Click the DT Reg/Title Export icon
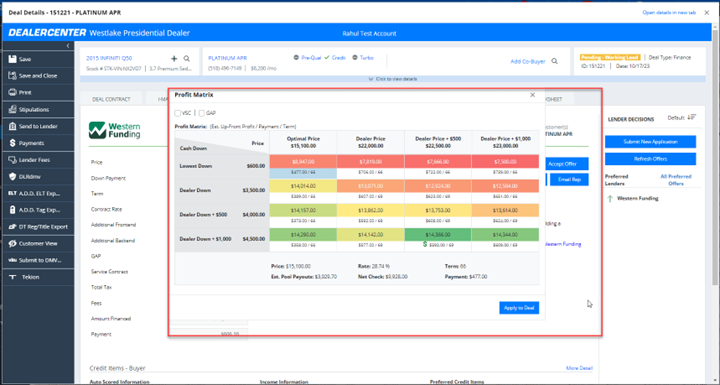Viewport: 720px width, 385px height. coord(12,226)
